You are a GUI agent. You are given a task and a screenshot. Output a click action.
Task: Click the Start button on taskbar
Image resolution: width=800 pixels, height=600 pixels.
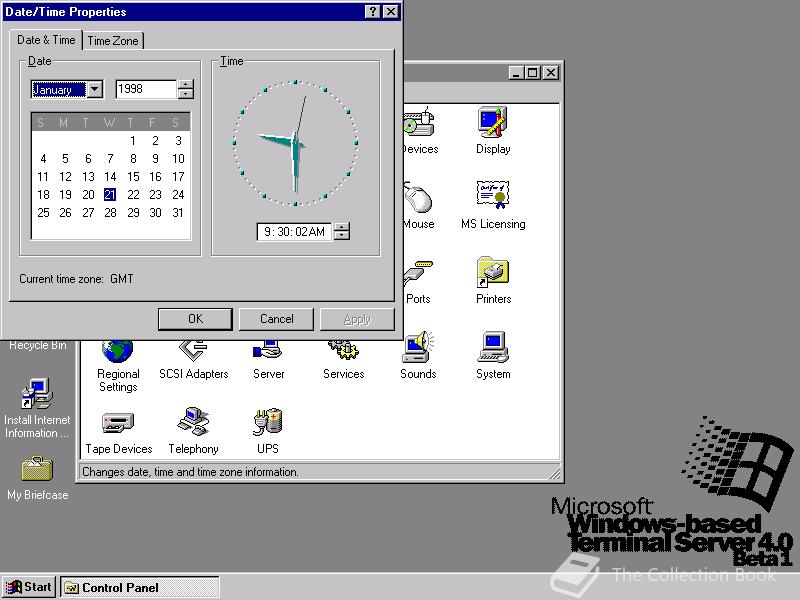(x=29, y=587)
